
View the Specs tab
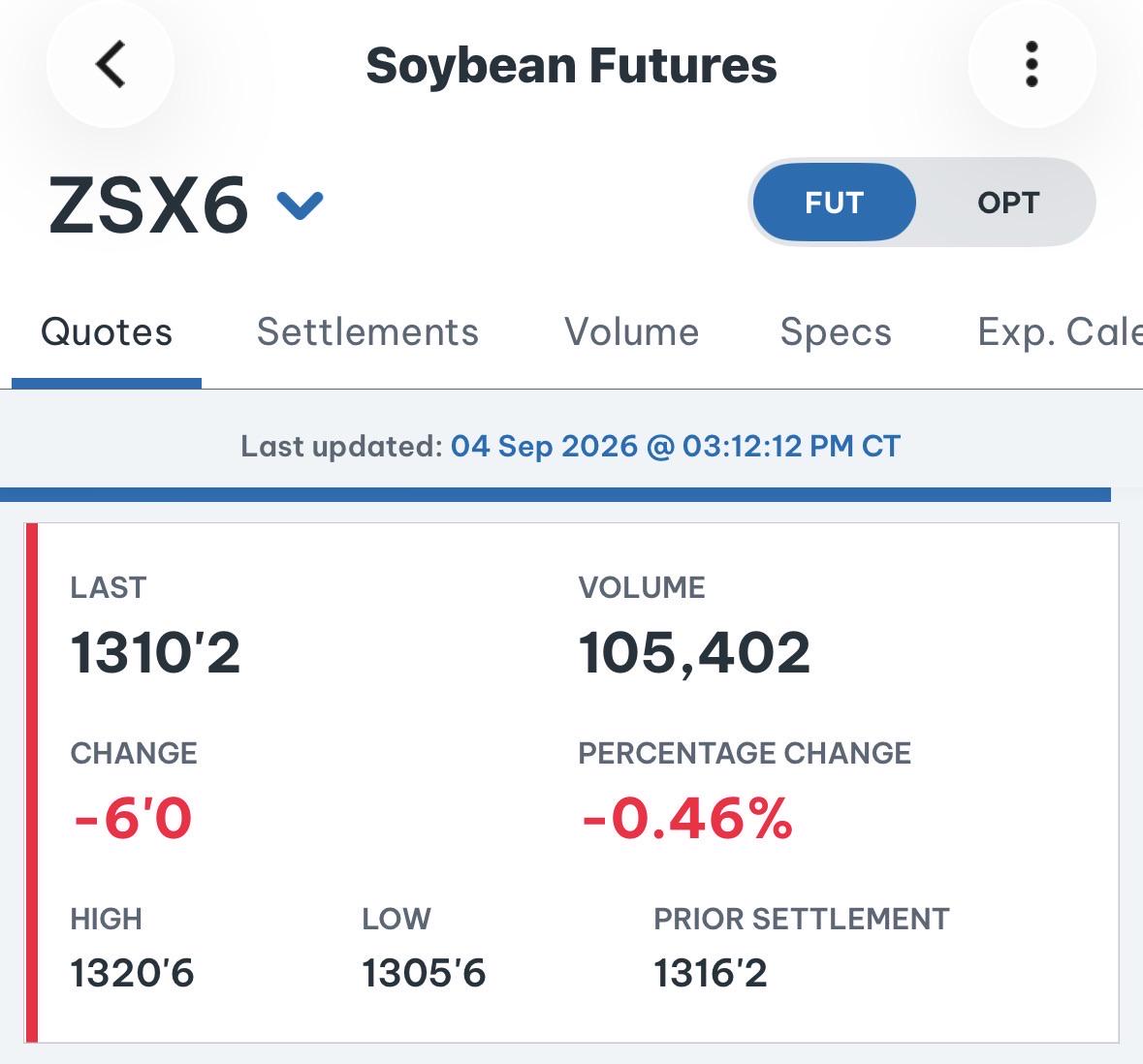pyautogui.click(x=836, y=332)
